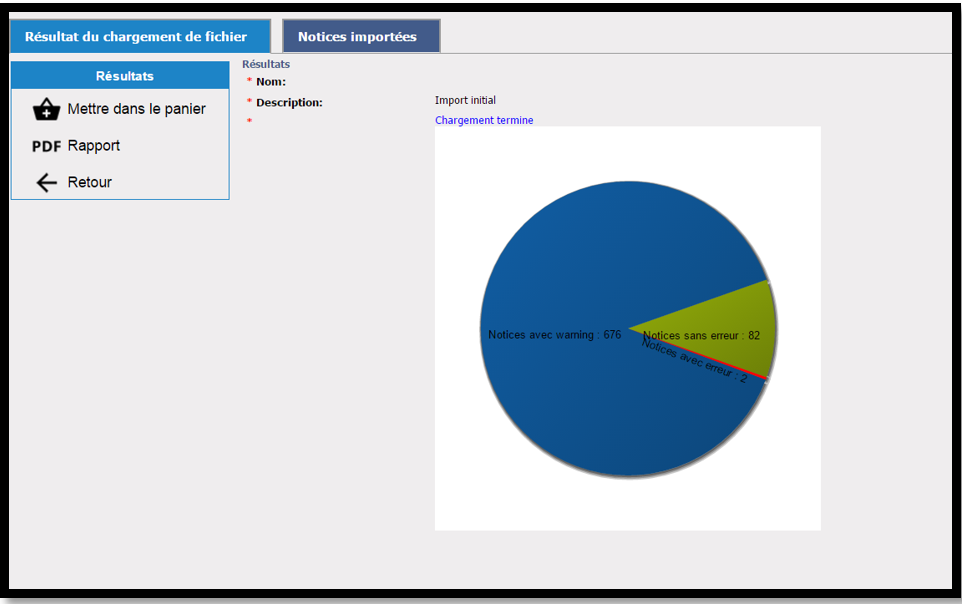The image size is (962, 604).
Task: Click the PDF icon for Rapport
Action: click(46, 146)
